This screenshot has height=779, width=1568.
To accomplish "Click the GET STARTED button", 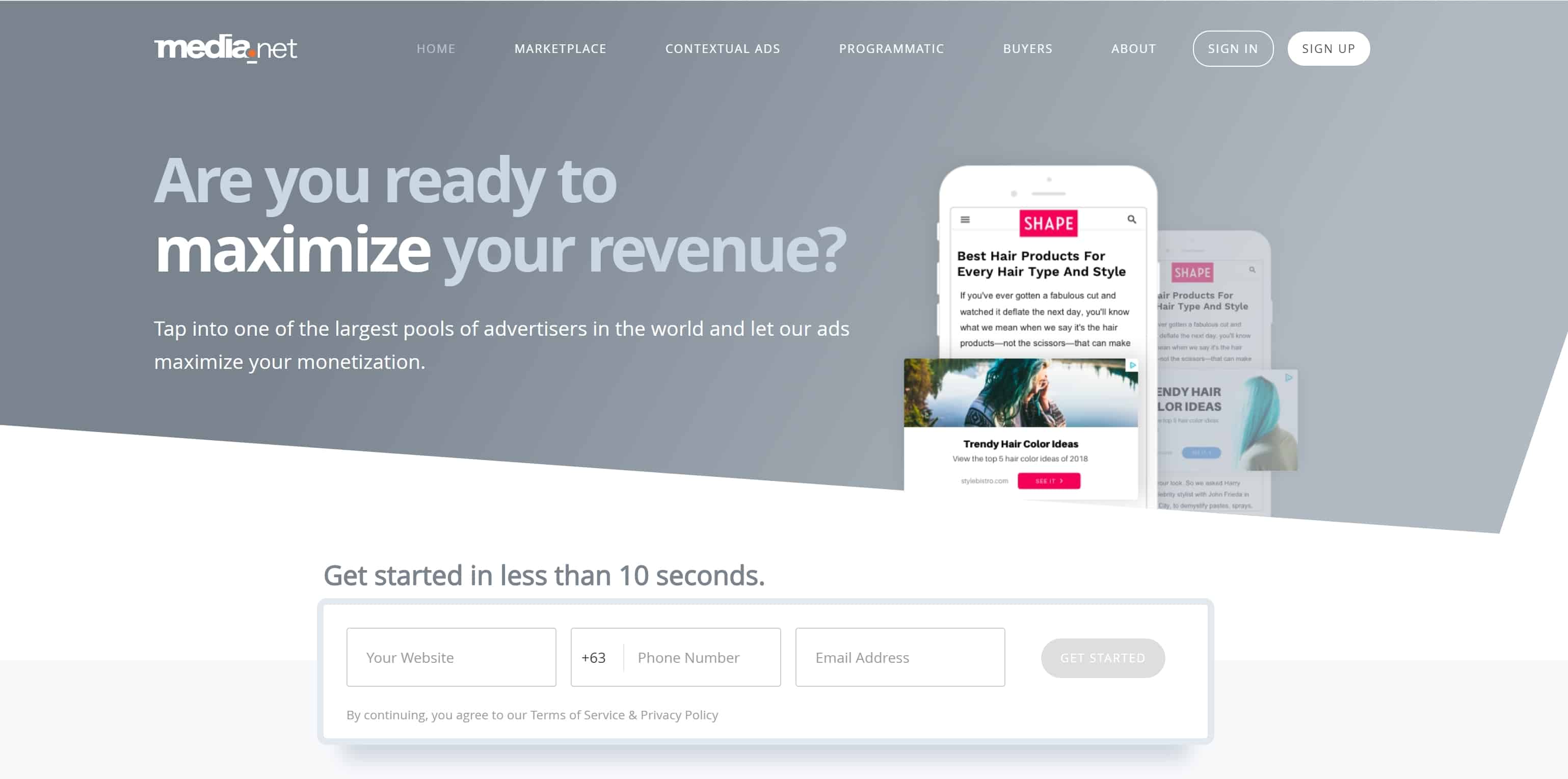I will [x=1102, y=657].
